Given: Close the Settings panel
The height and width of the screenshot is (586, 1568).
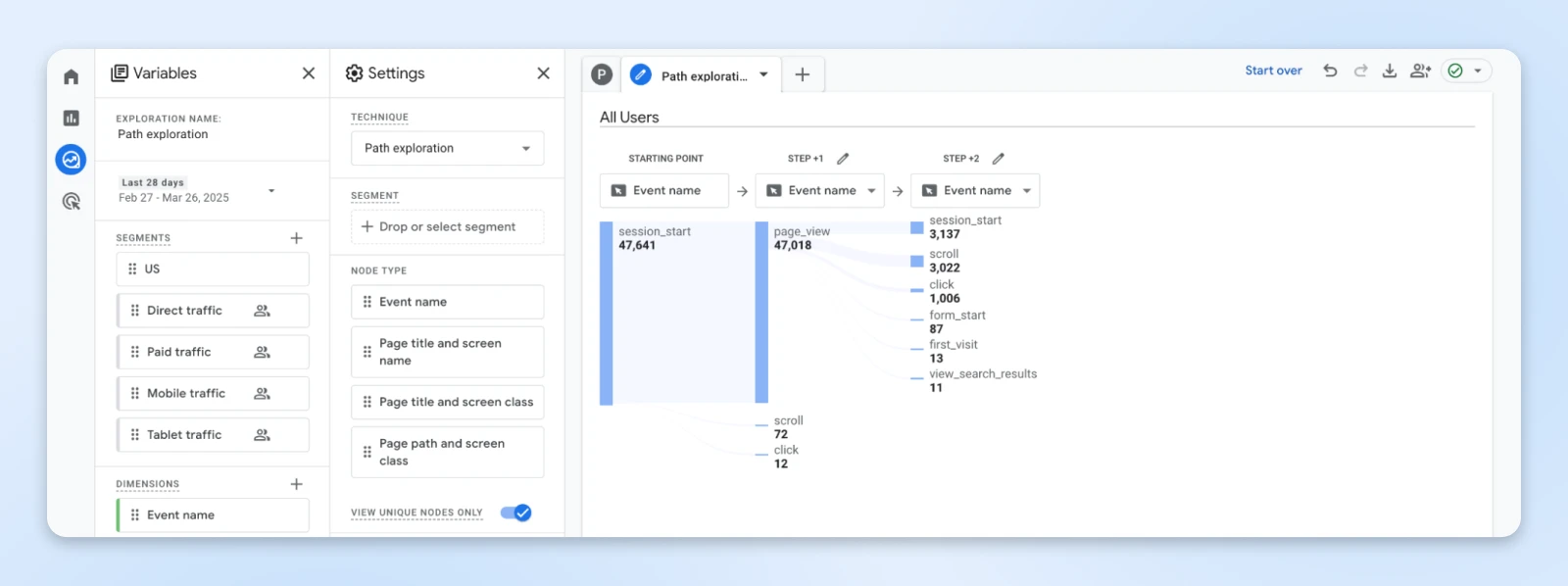Looking at the screenshot, I should pos(544,73).
